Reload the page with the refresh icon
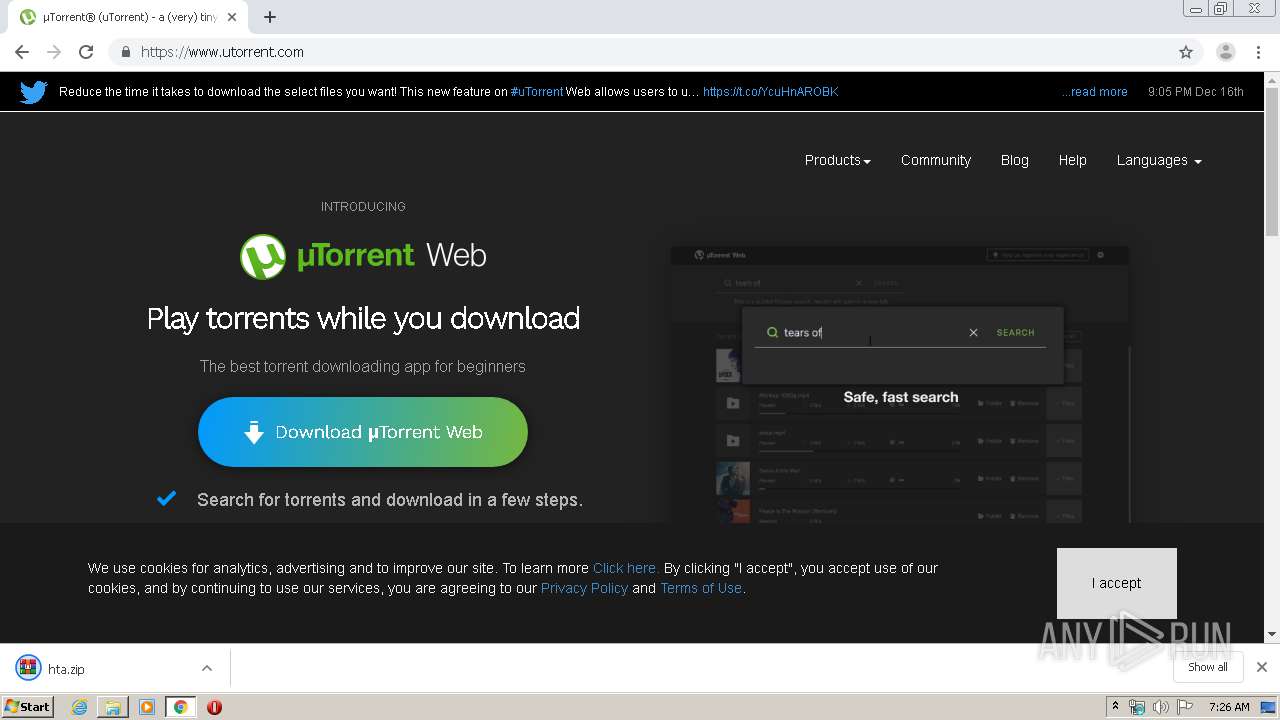The height and width of the screenshot is (720, 1280). pos(86,52)
